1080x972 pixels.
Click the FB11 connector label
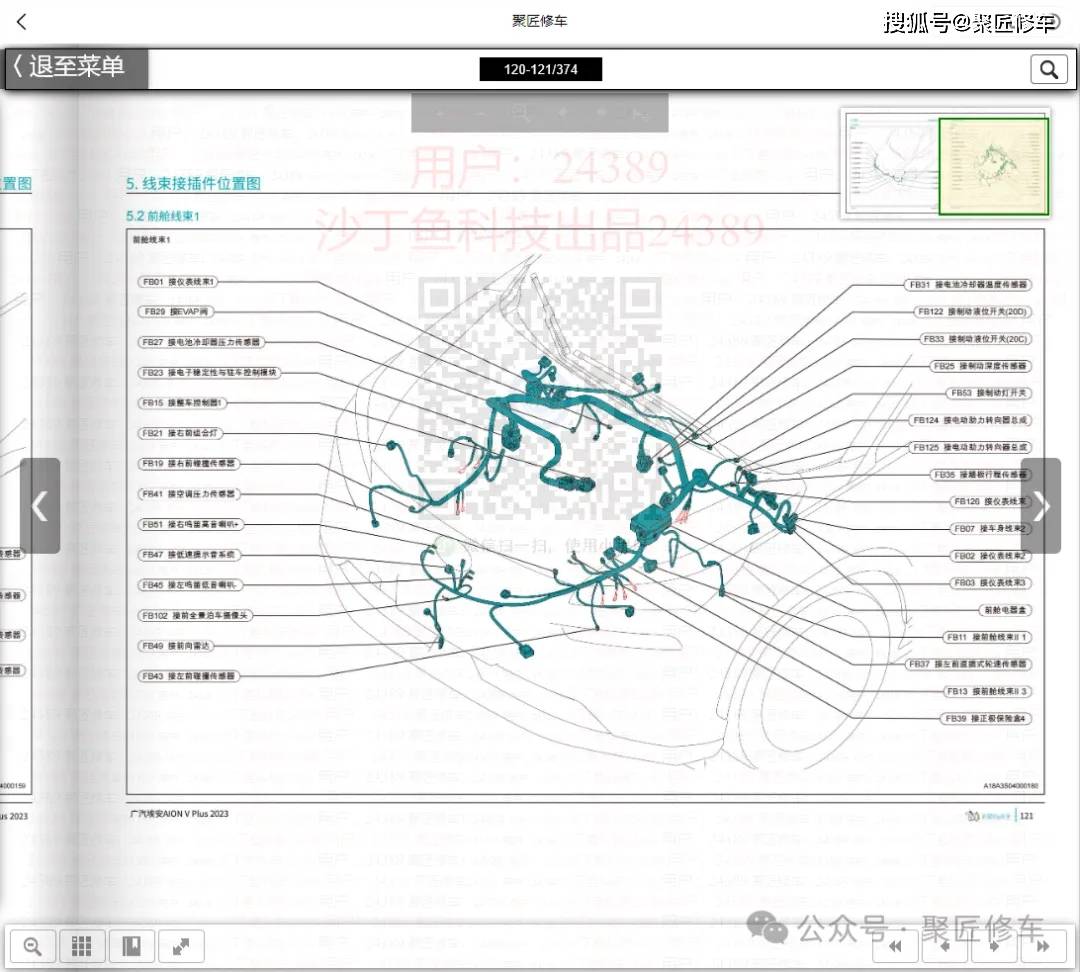[986, 637]
